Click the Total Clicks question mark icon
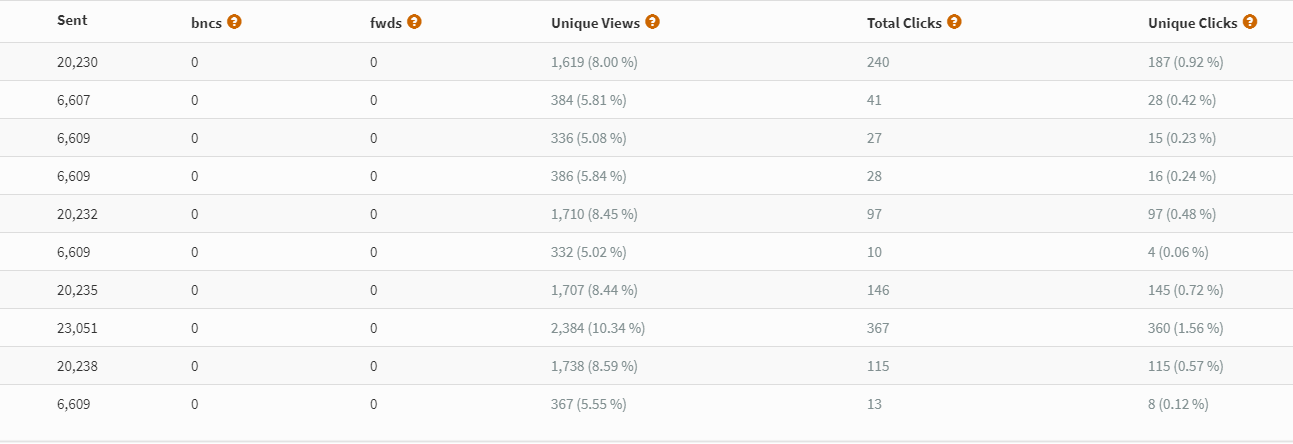Image resolution: width=1293 pixels, height=444 pixels. pos(954,21)
